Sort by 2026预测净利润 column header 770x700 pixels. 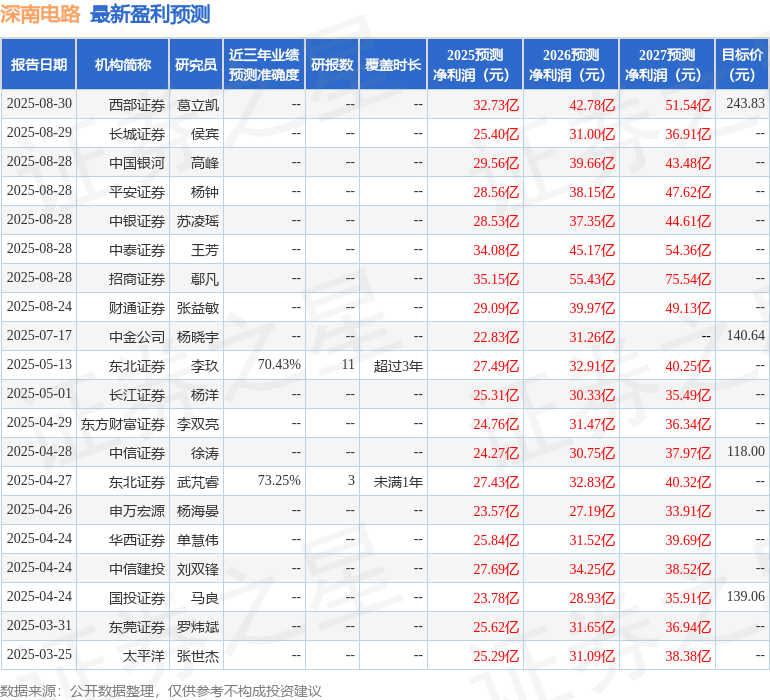click(570, 65)
